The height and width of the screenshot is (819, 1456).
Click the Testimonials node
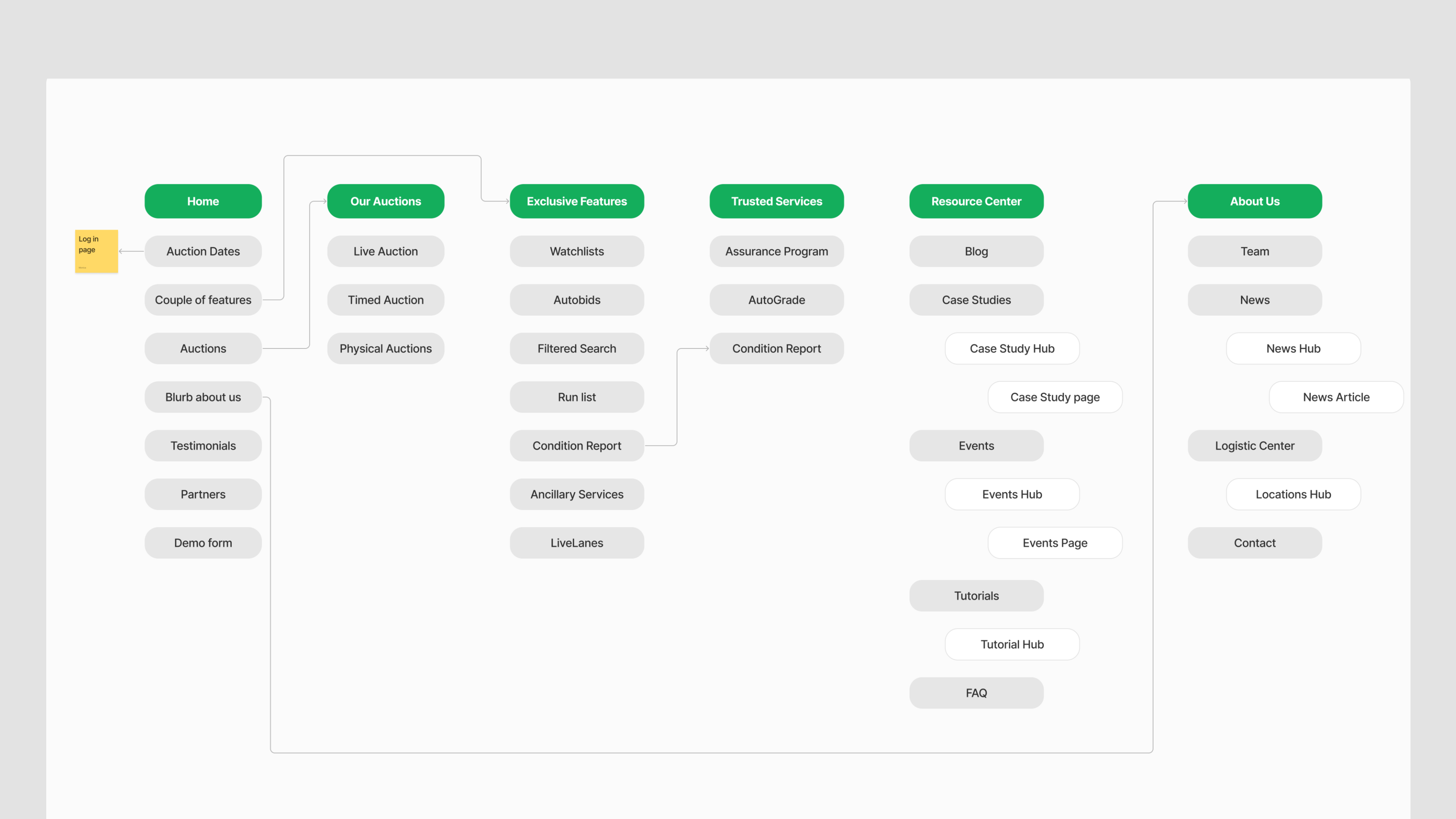coord(203,446)
